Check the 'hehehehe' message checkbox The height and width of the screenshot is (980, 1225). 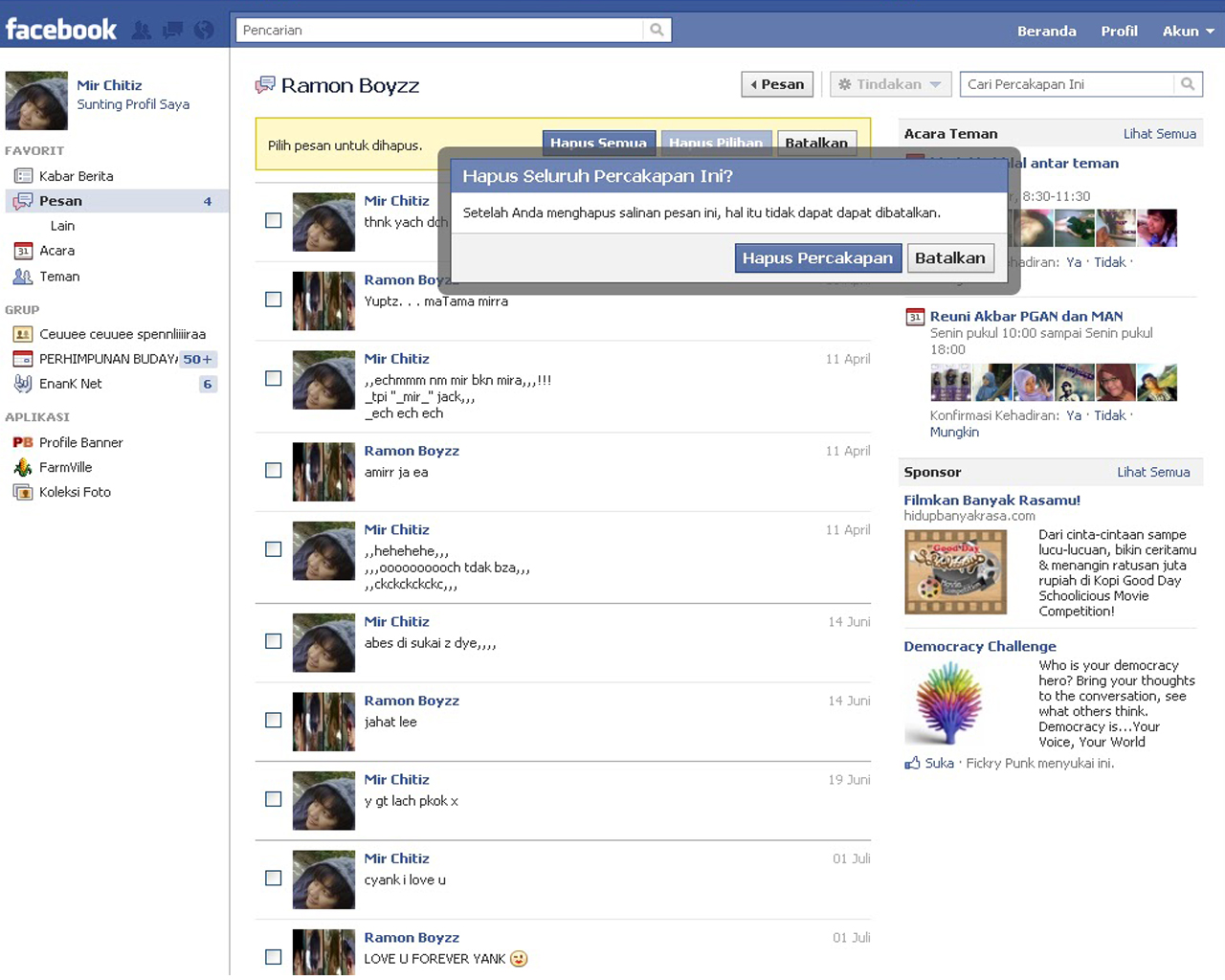point(274,549)
